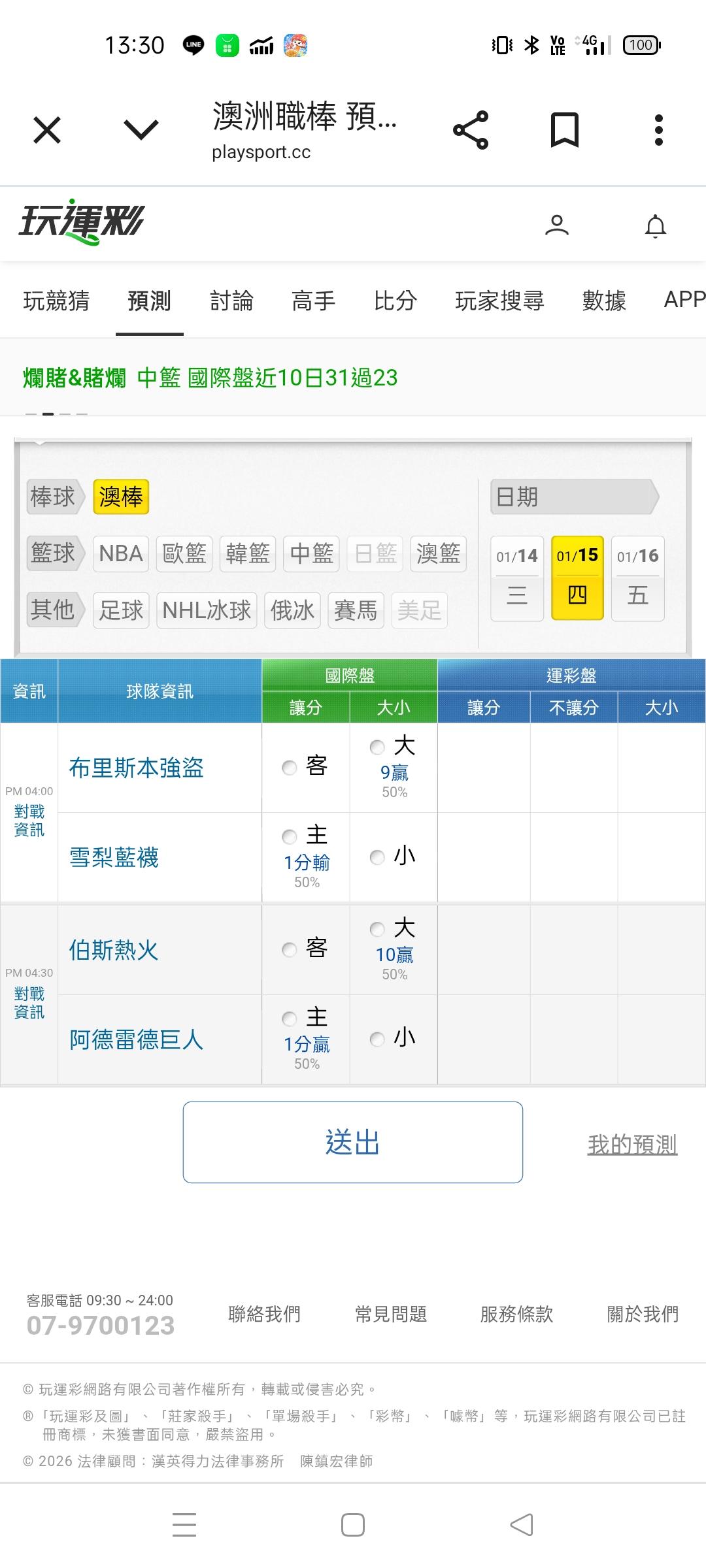Open the 高手 tab
This screenshot has width=706, height=1568.
tap(313, 301)
